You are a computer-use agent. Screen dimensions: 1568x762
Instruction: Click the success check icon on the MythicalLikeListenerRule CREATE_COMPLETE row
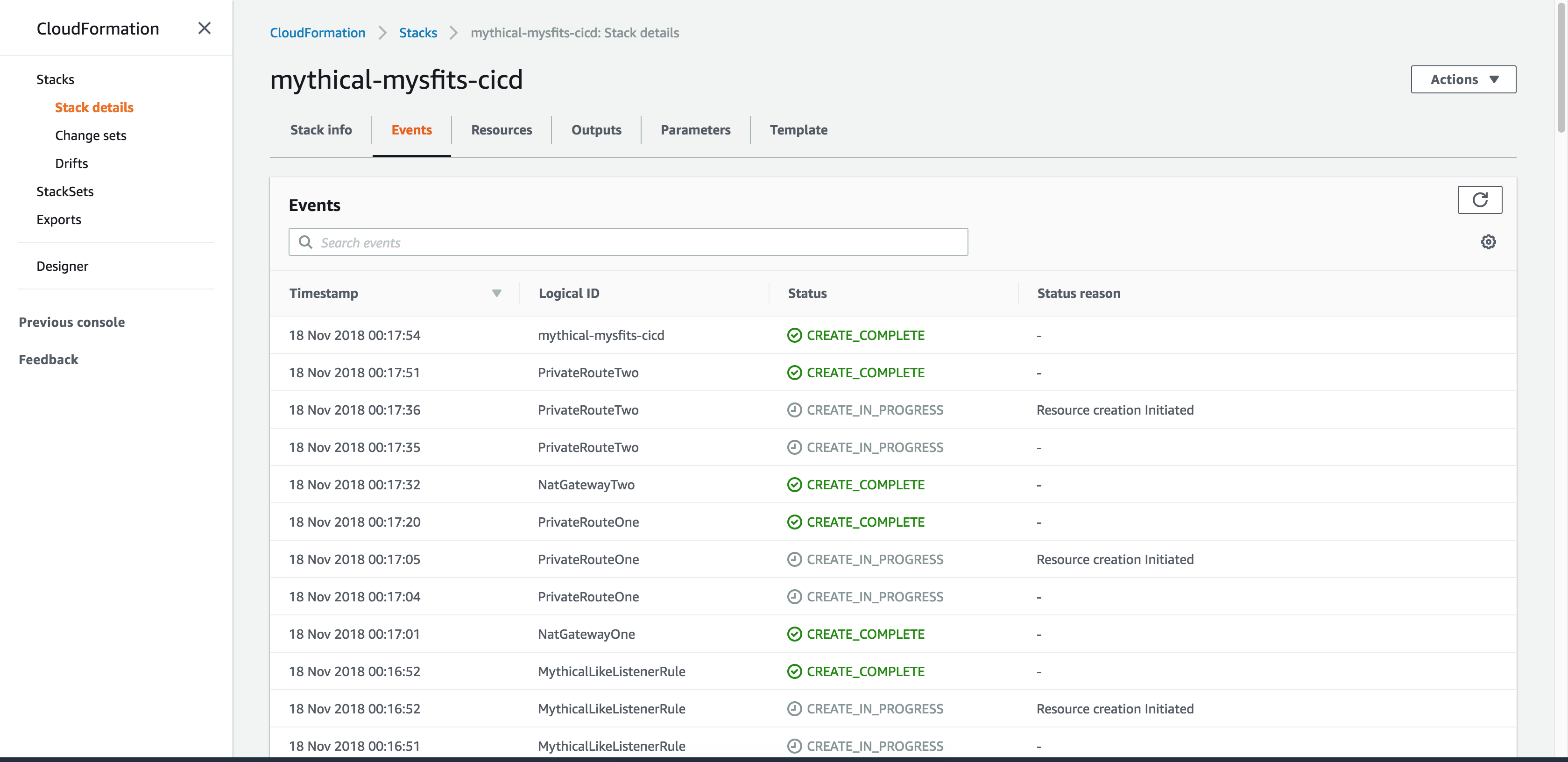coord(794,671)
